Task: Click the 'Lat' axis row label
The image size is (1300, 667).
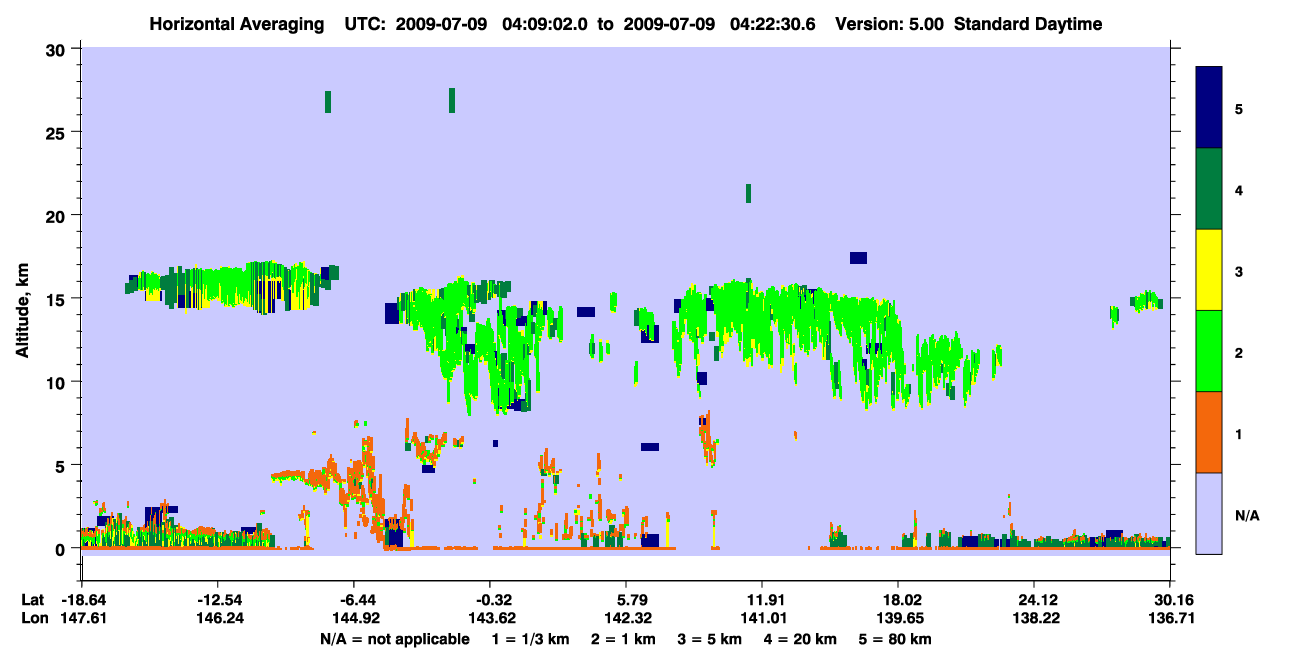Action: tap(32, 600)
